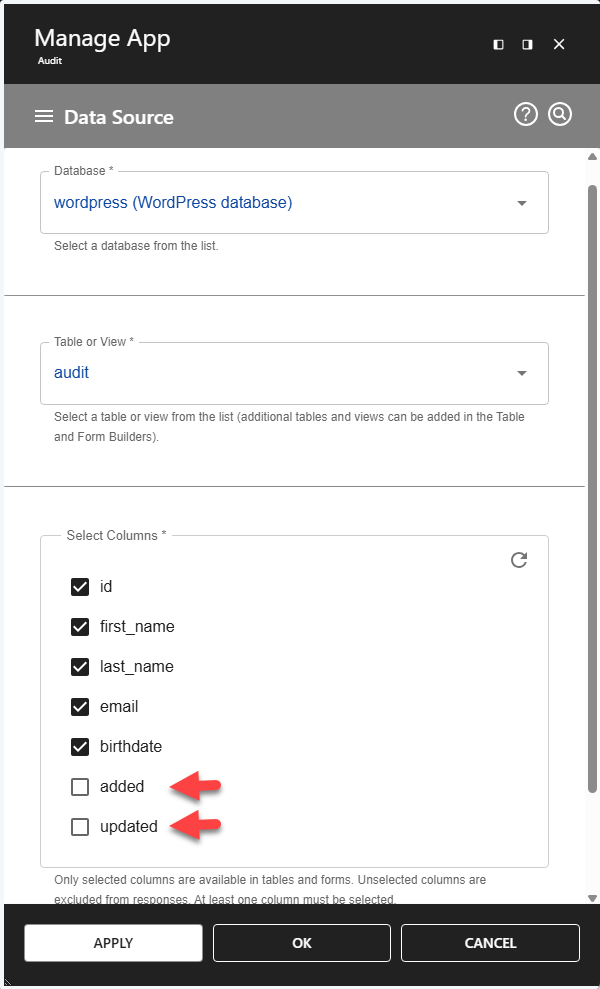Enable the updated column checkbox

click(80, 827)
